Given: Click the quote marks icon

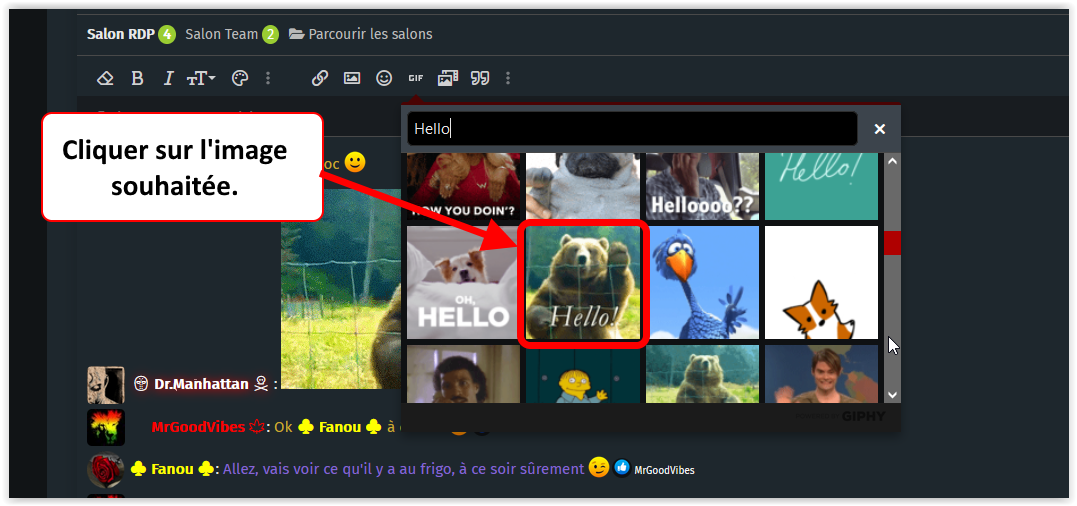Looking at the screenshot, I should click(480, 78).
